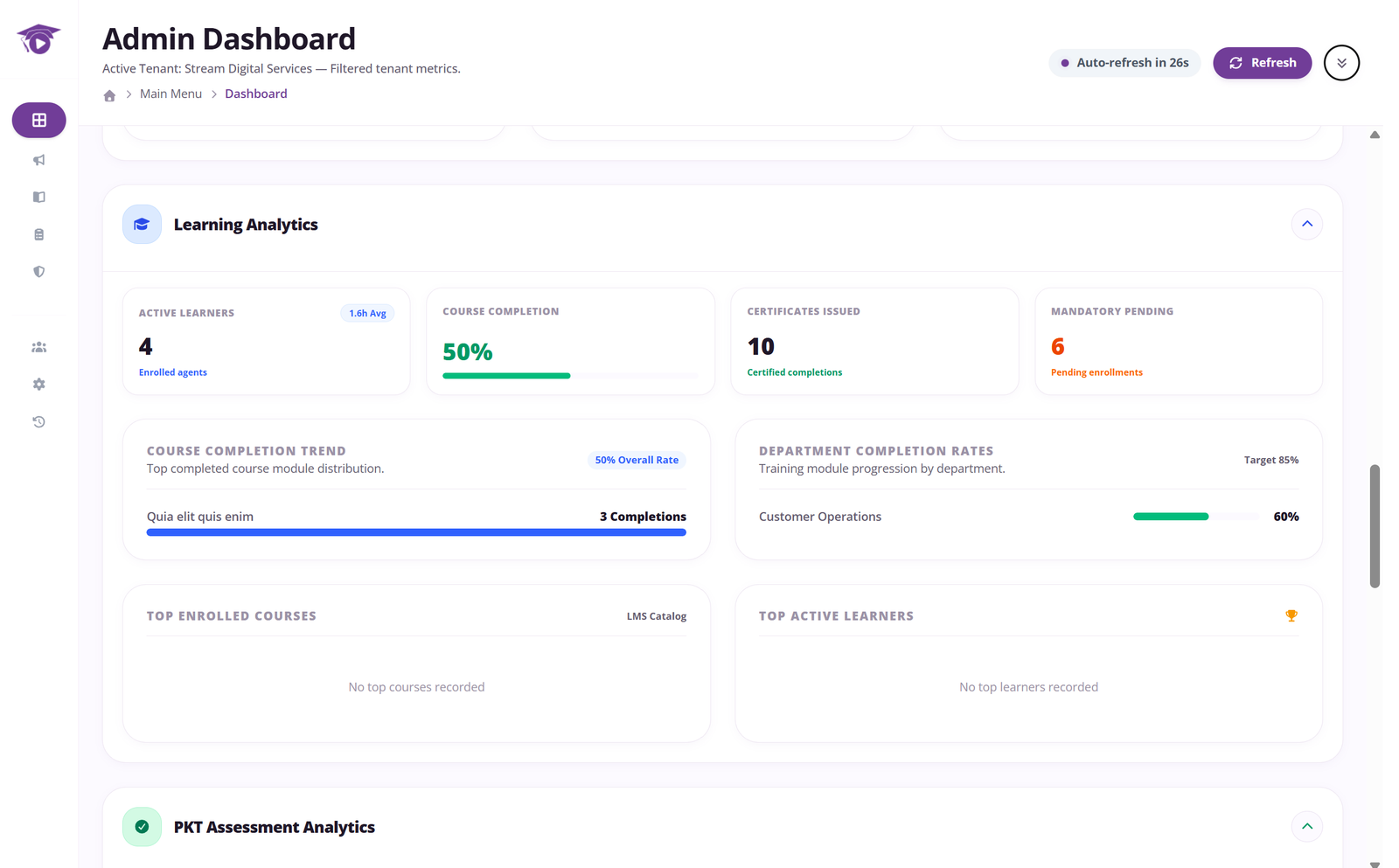The height and width of the screenshot is (868, 1399).
Task: Open the users group sidebar icon
Action: pyautogui.click(x=38, y=347)
